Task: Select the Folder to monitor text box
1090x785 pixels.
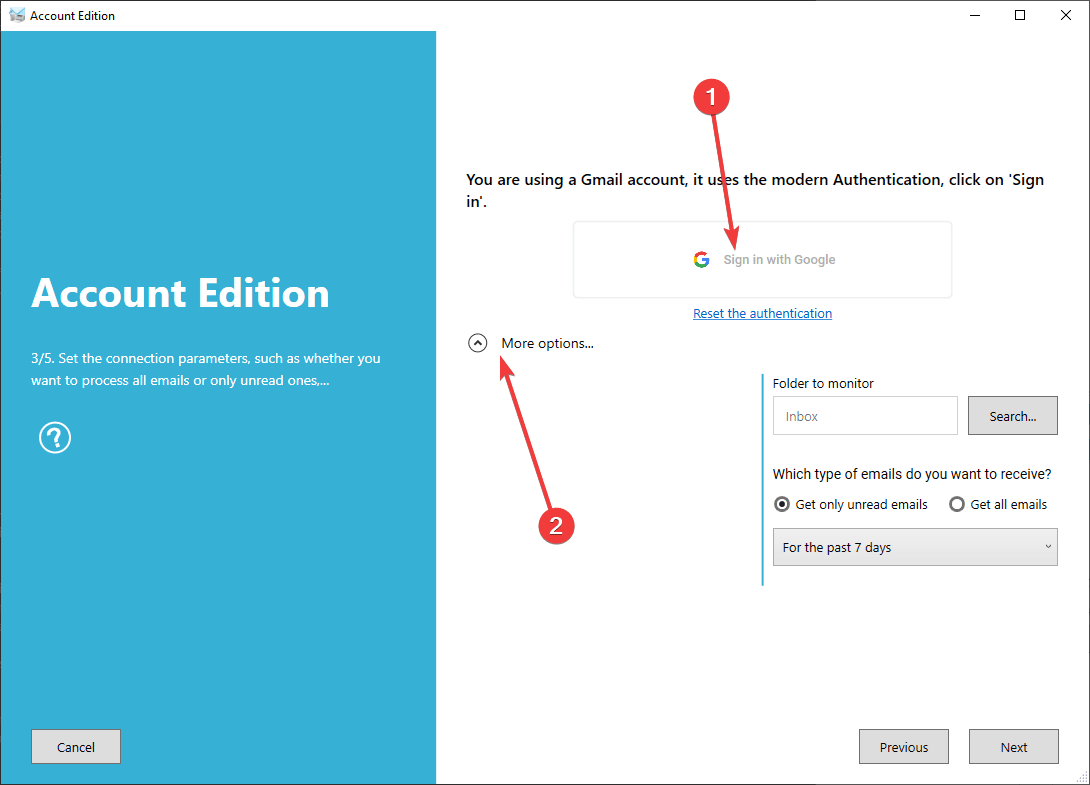Action: tap(864, 415)
